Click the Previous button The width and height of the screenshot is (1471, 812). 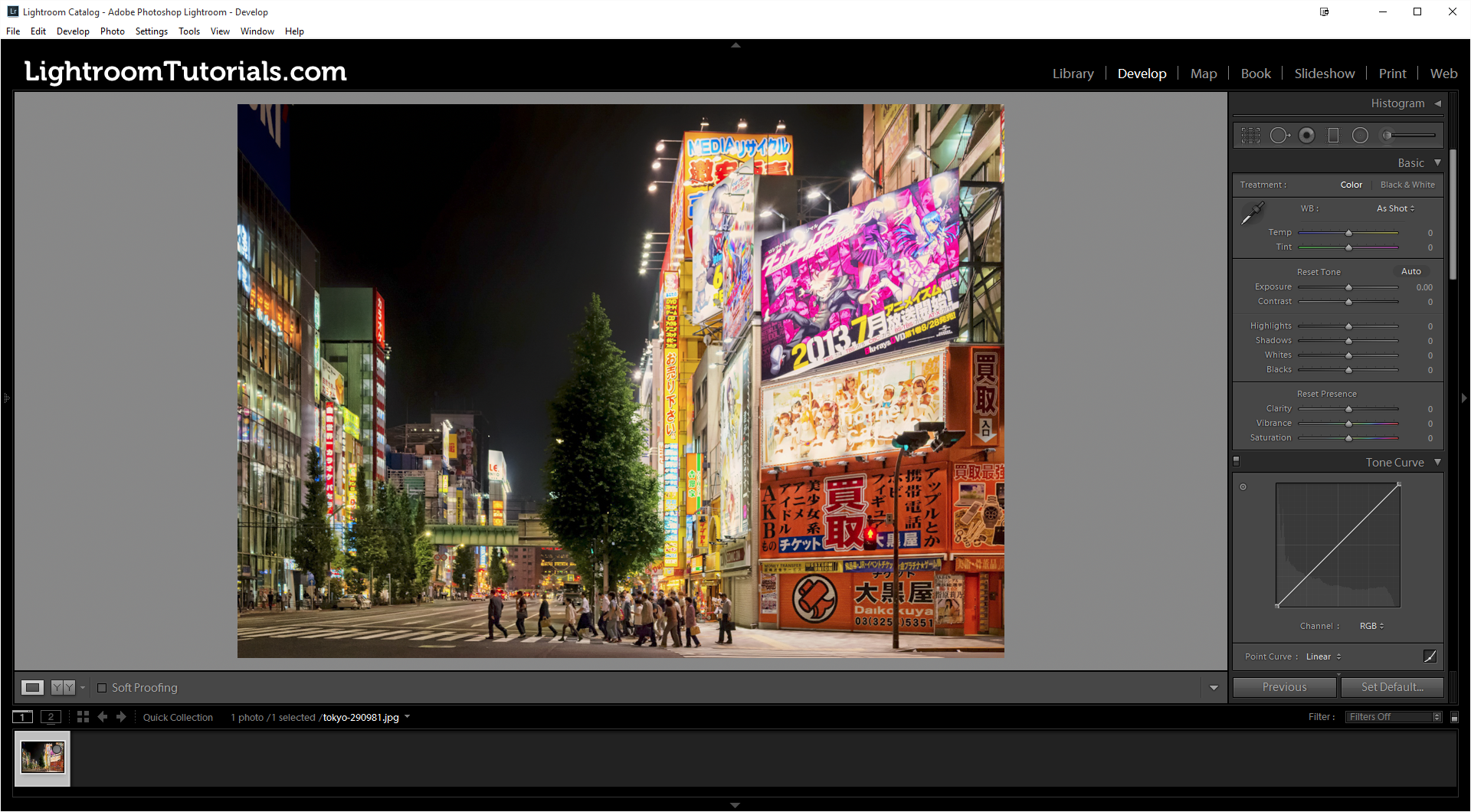click(1285, 687)
